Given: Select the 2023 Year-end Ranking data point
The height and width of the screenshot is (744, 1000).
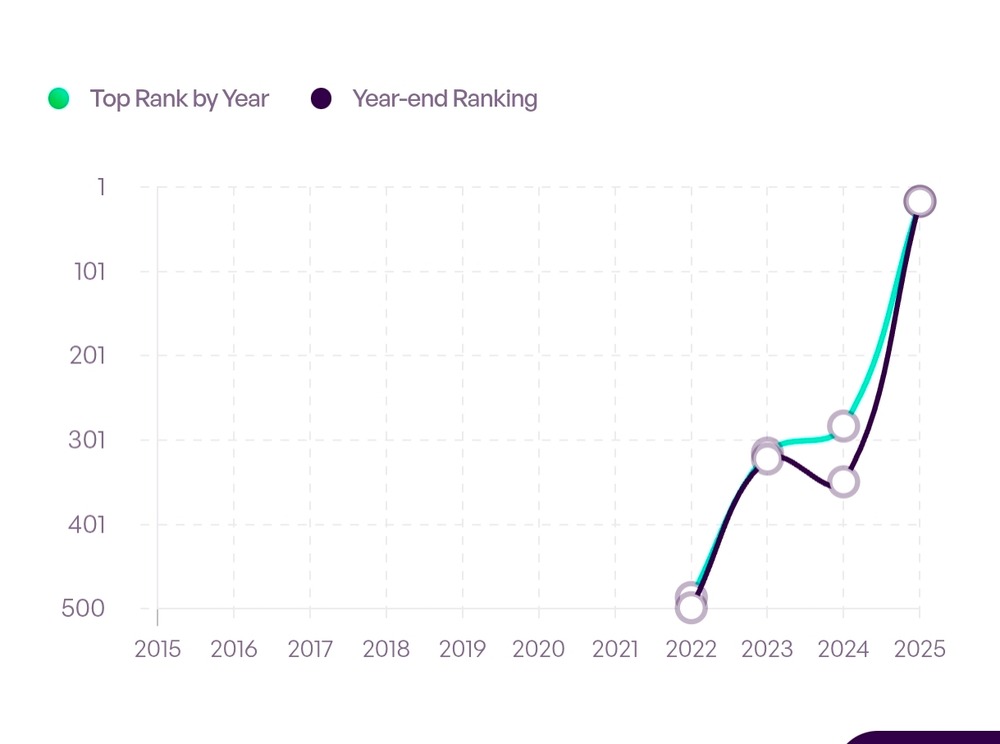Looking at the screenshot, I should point(767,460).
